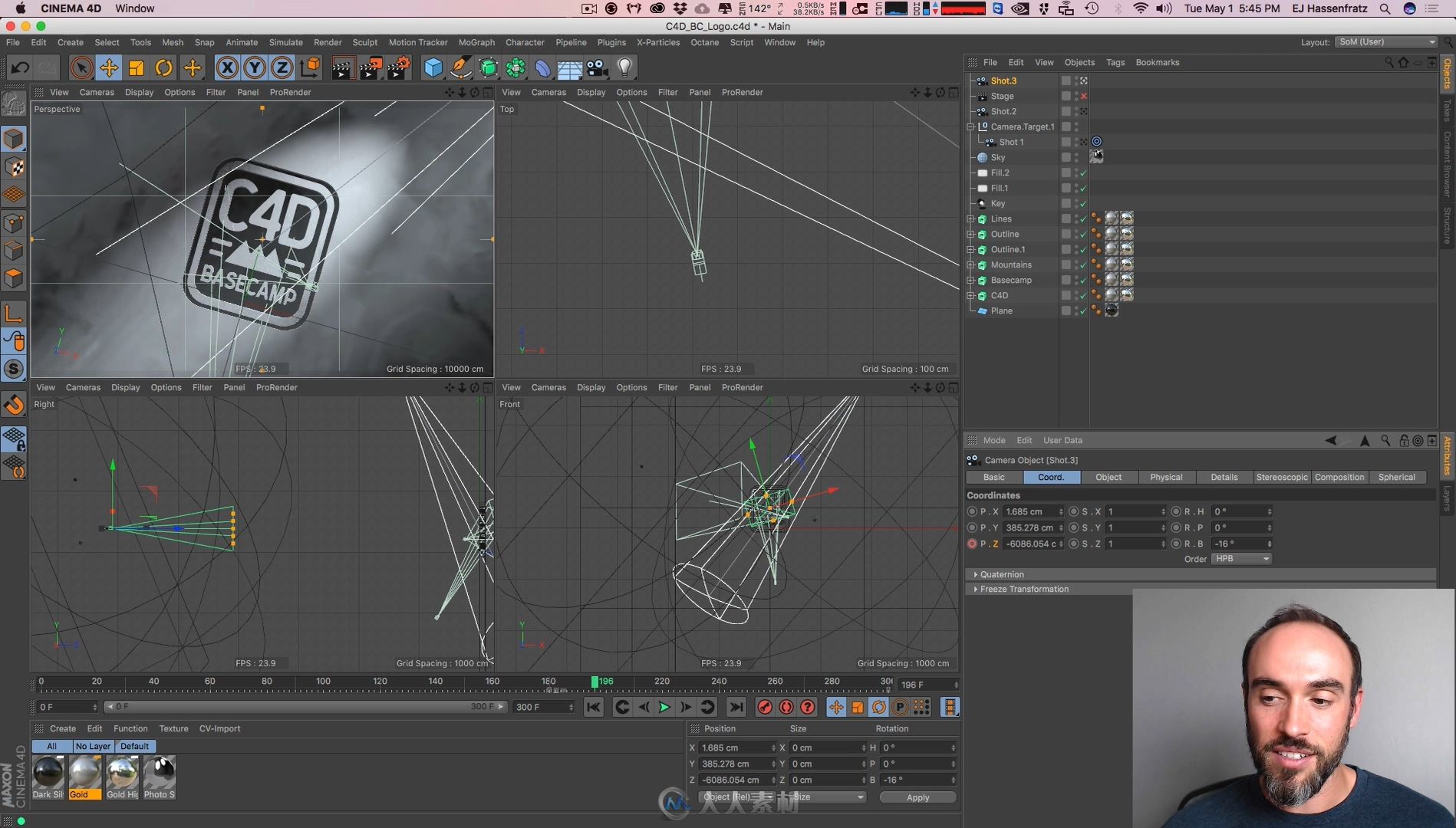
Task: Toggle Key light enable checkmark
Action: click(1083, 204)
